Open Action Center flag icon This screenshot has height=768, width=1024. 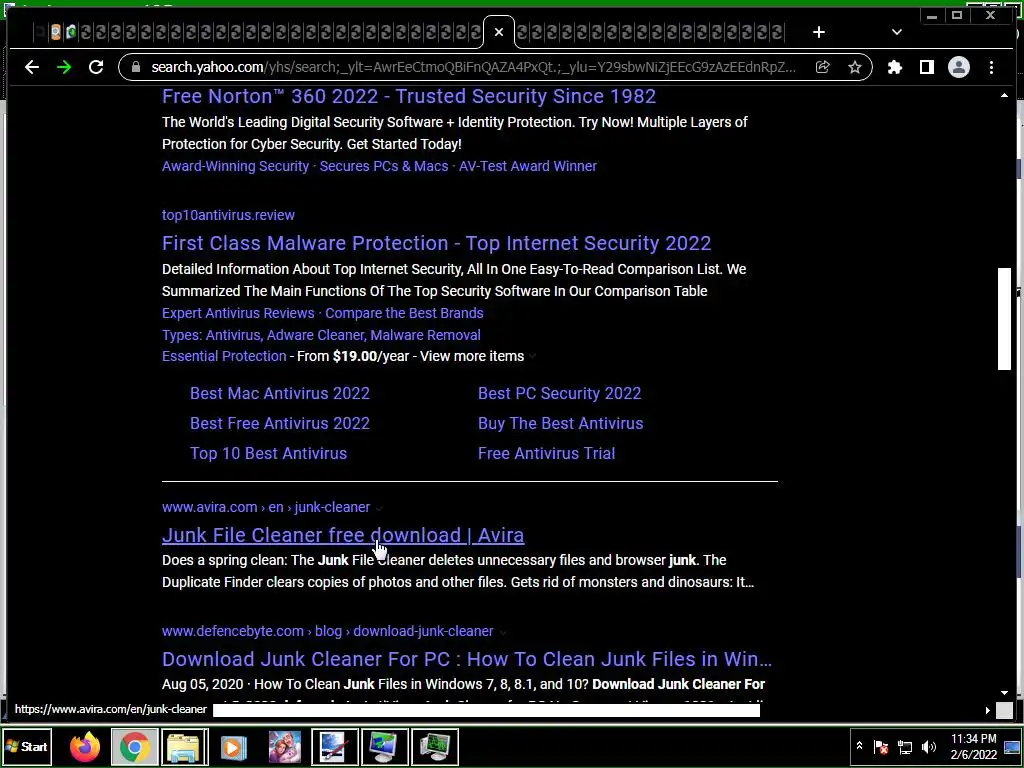pos(880,746)
